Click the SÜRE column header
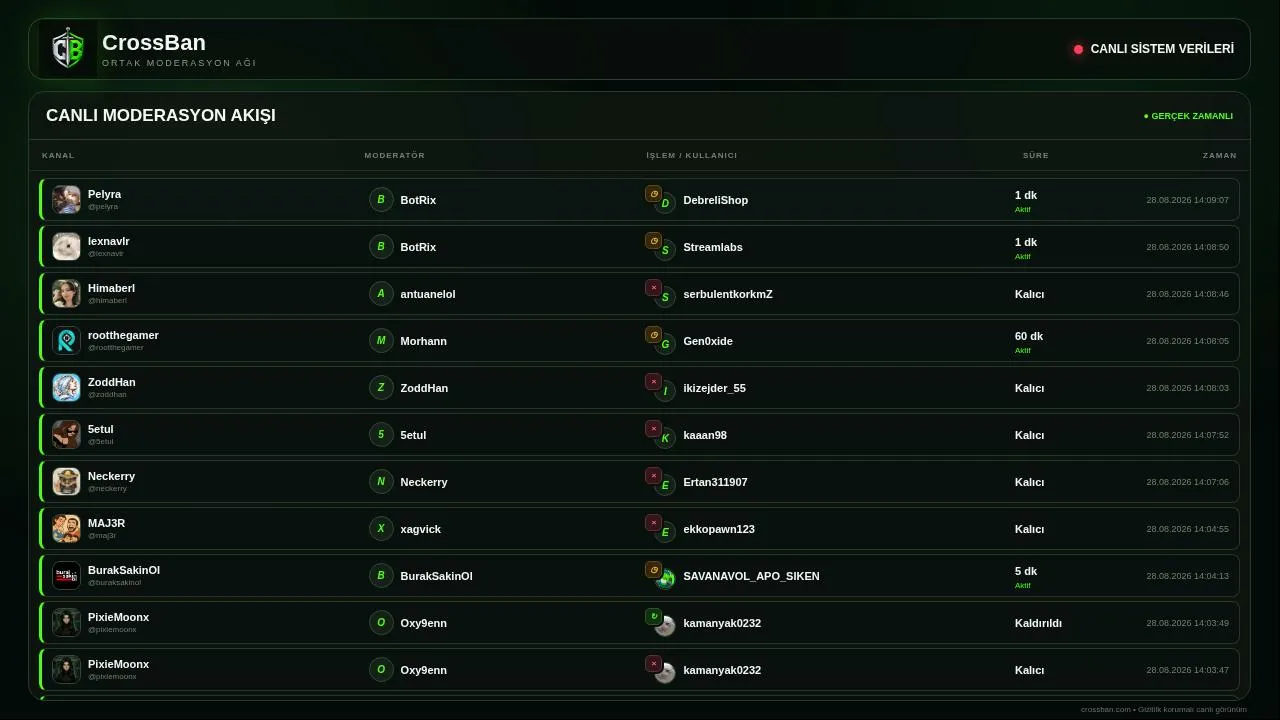 1035,155
